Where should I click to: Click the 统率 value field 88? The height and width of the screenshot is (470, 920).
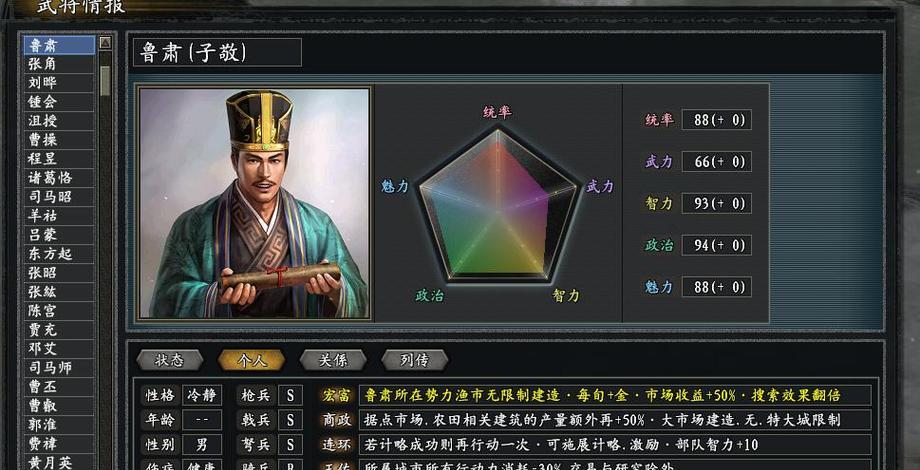[716, 120]
